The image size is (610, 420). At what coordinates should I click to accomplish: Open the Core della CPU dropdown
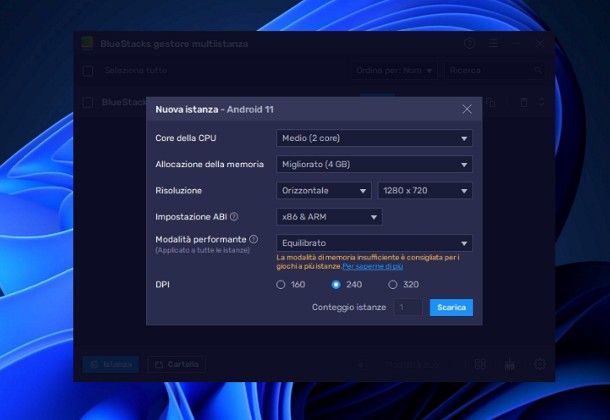tap(374, 138)
